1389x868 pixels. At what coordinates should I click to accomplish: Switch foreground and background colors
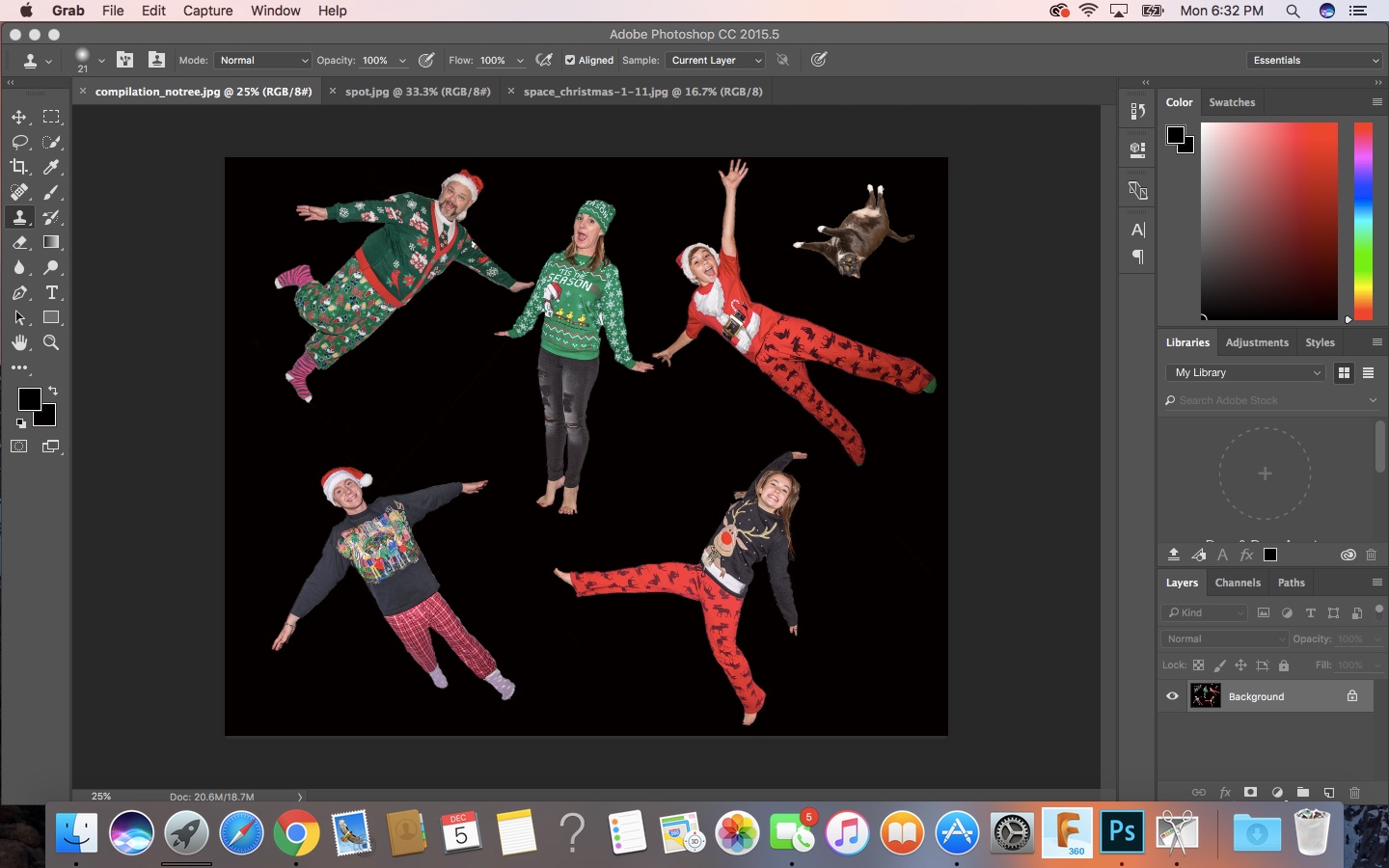click(x=53, y=391)
